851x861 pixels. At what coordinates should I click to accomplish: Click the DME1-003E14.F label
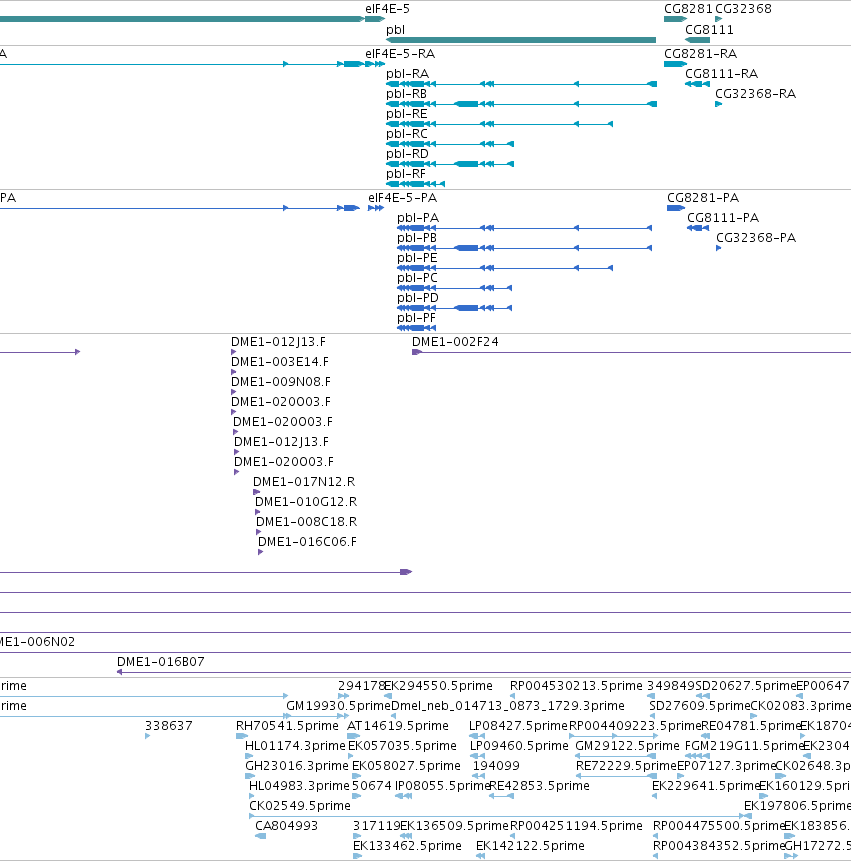(279, 362)
